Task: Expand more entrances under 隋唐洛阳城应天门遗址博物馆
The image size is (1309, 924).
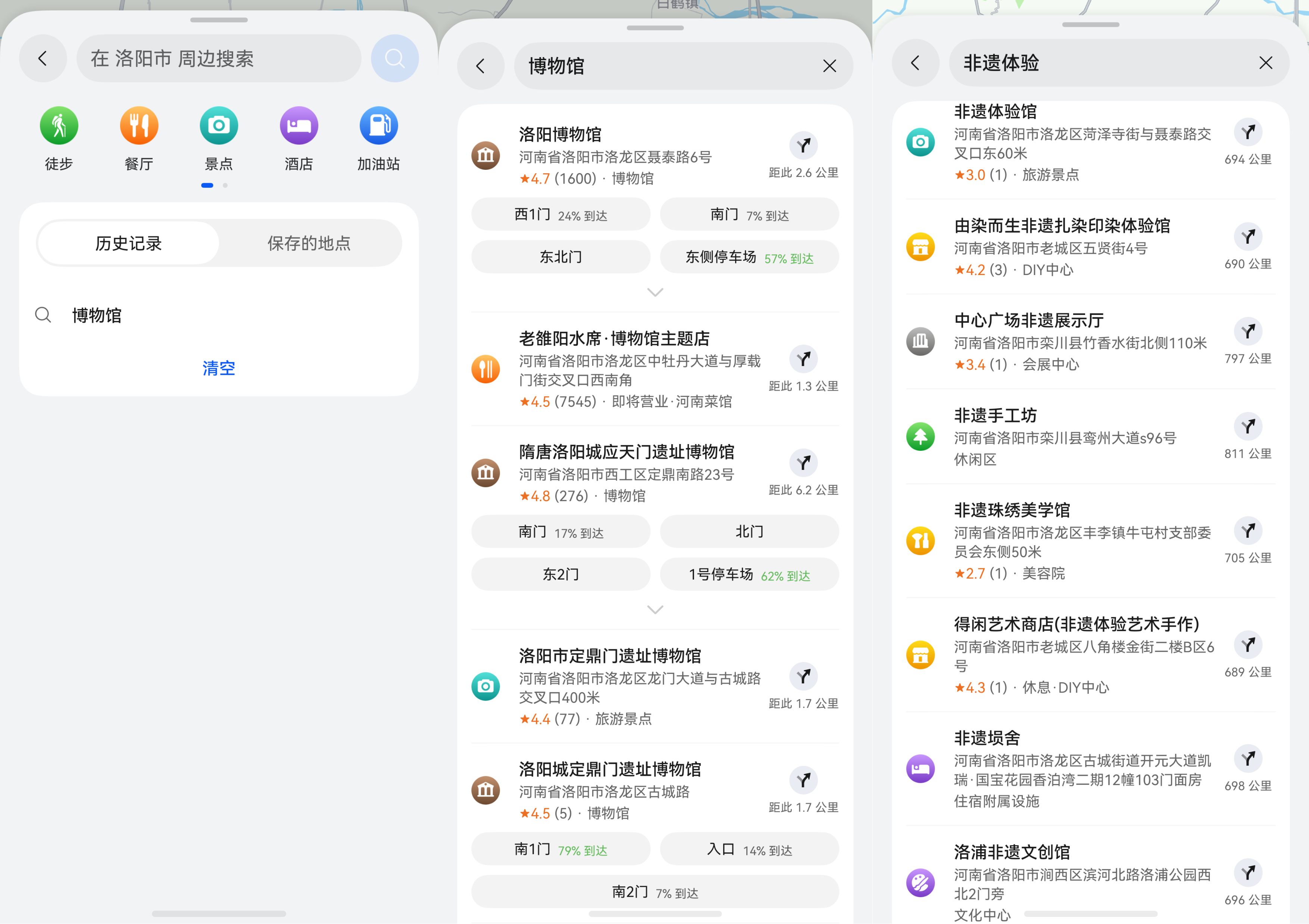Action: pos(655,610)
